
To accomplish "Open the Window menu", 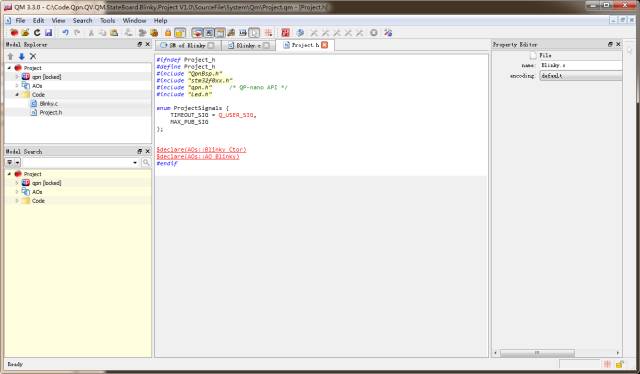I will pyautogui.click(x=134, y=20).
